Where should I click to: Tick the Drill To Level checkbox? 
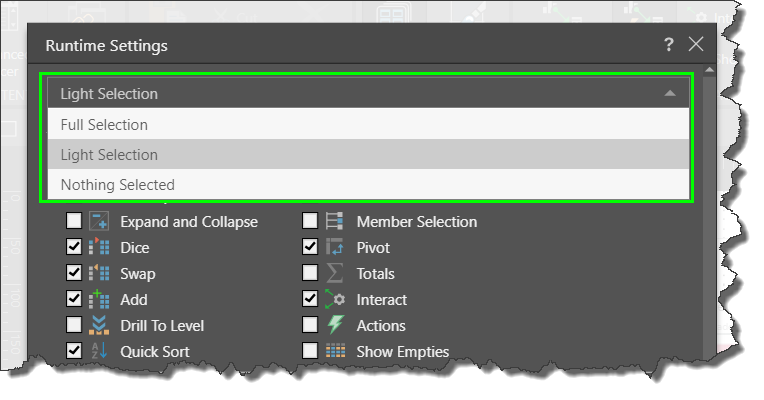[74, 326]
